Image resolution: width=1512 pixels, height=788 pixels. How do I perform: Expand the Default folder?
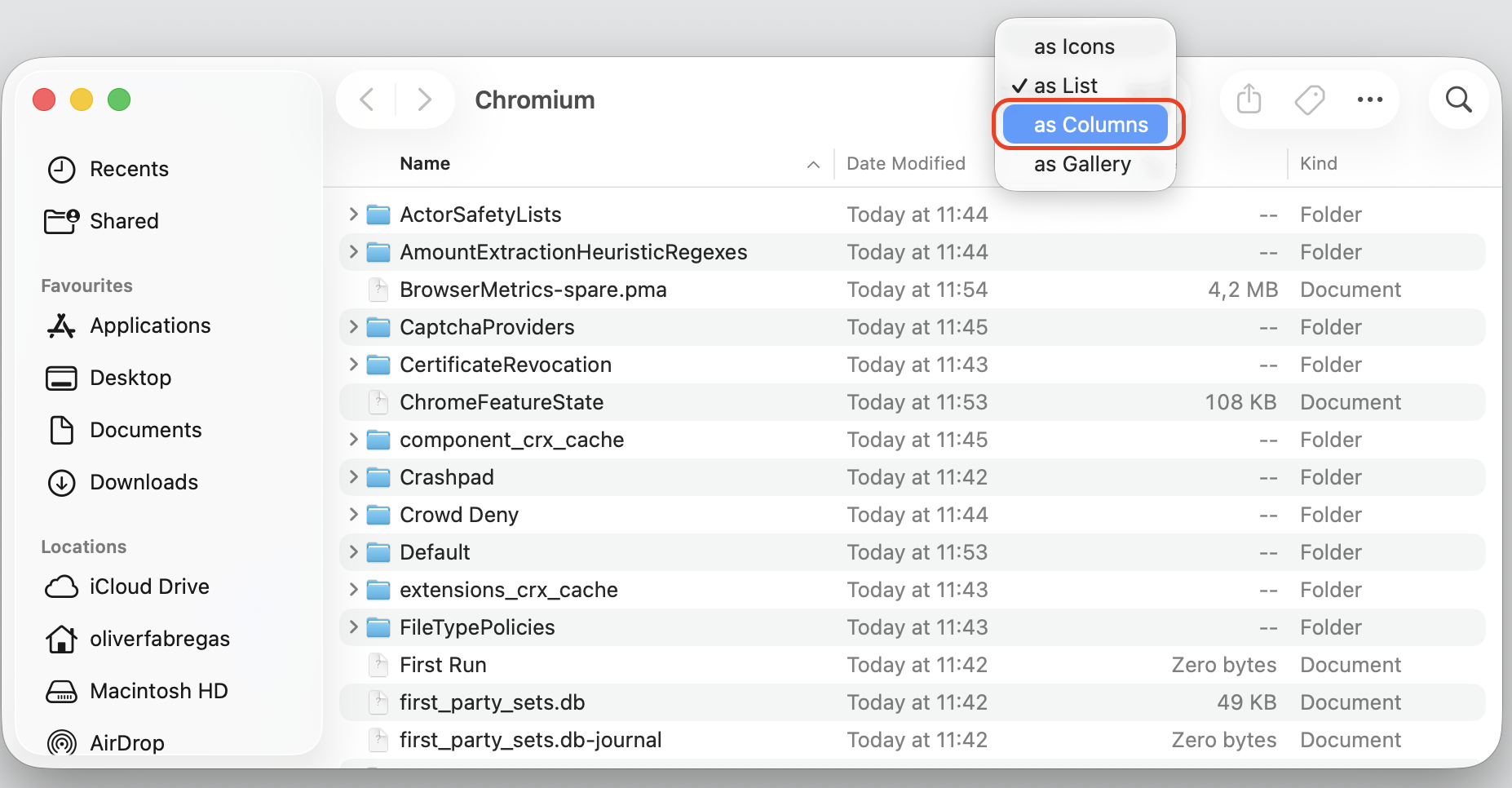[x=353, y=552]
